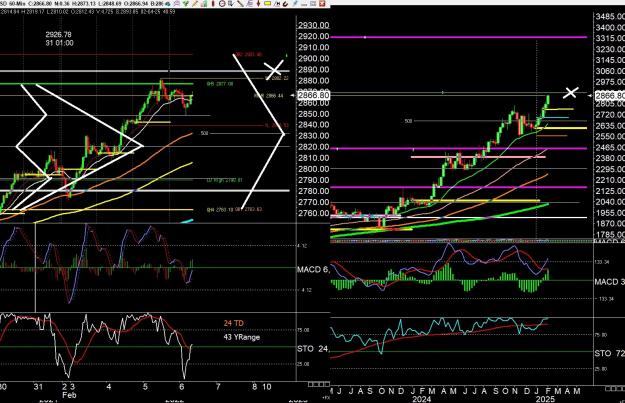This screenshot has width=625, height=403.
Task: Click the slash-H line tool icon
Action: (277, 4)
